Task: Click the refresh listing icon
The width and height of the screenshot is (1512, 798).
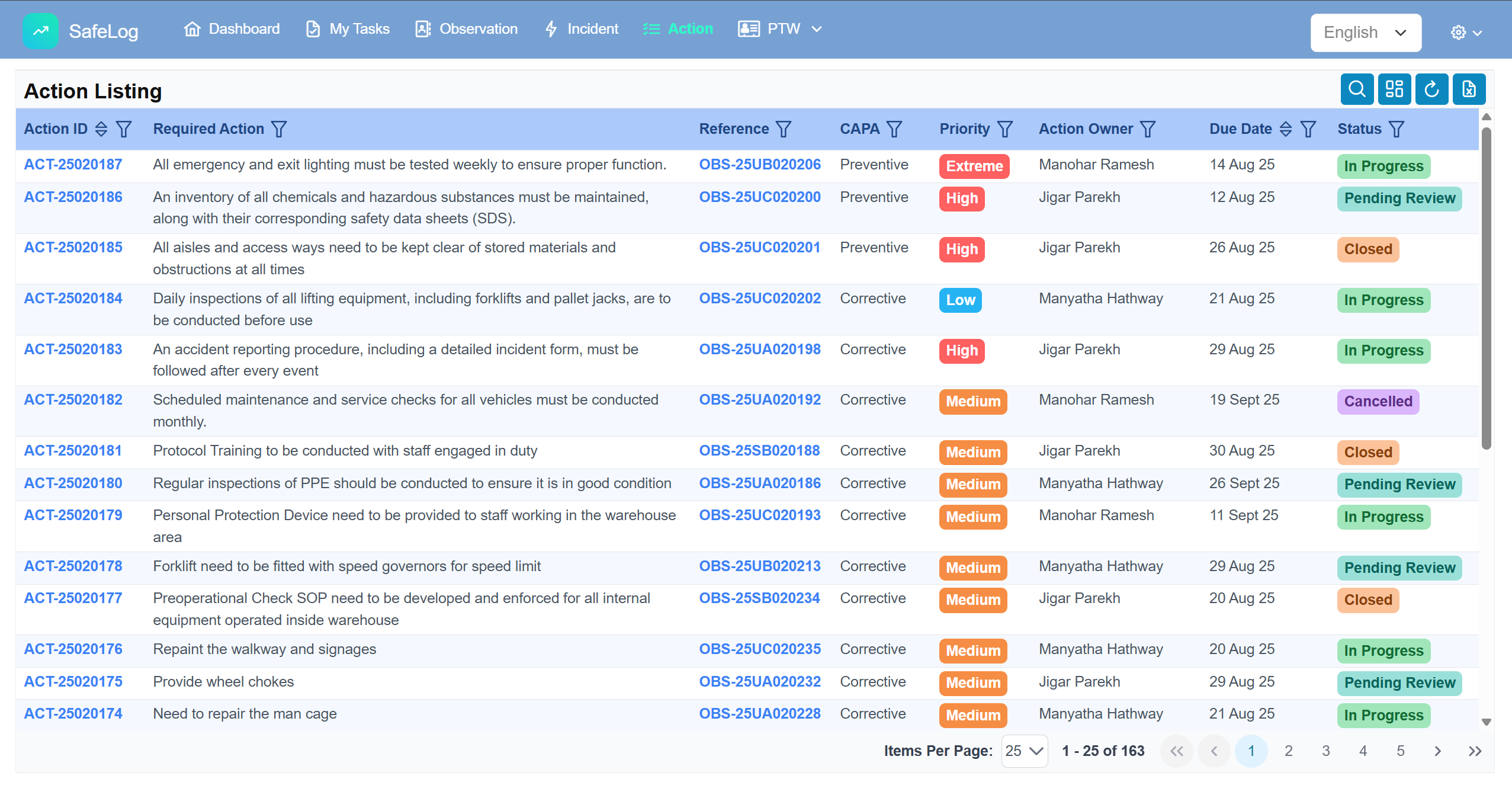Action: pos(1431,89)
